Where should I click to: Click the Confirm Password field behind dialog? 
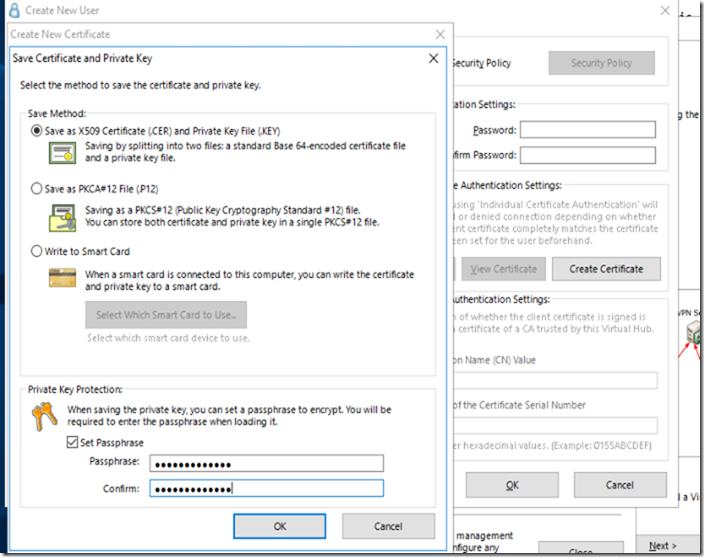coord(587,155)
